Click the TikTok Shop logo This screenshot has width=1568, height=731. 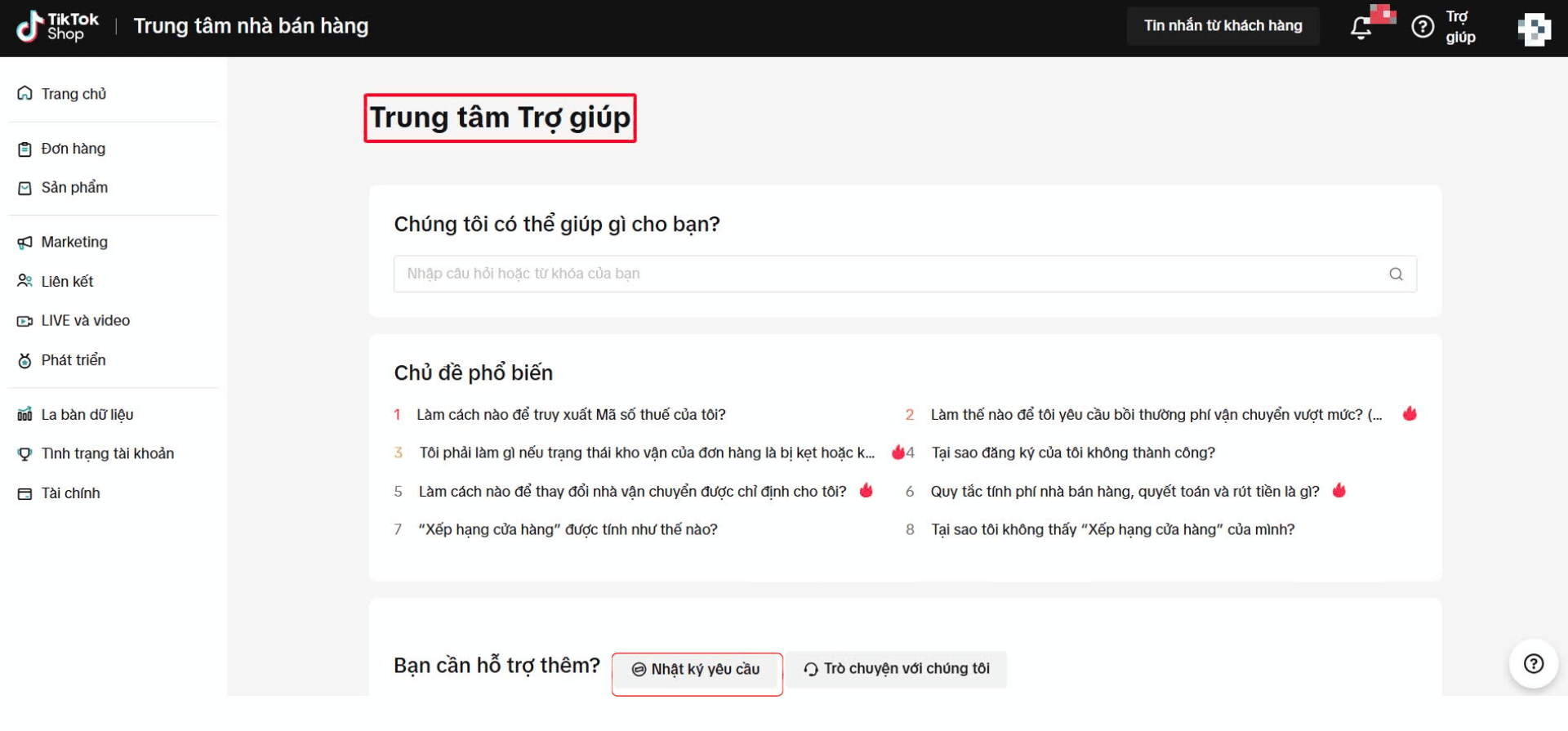pyautogui.click(x=57, y=26)
